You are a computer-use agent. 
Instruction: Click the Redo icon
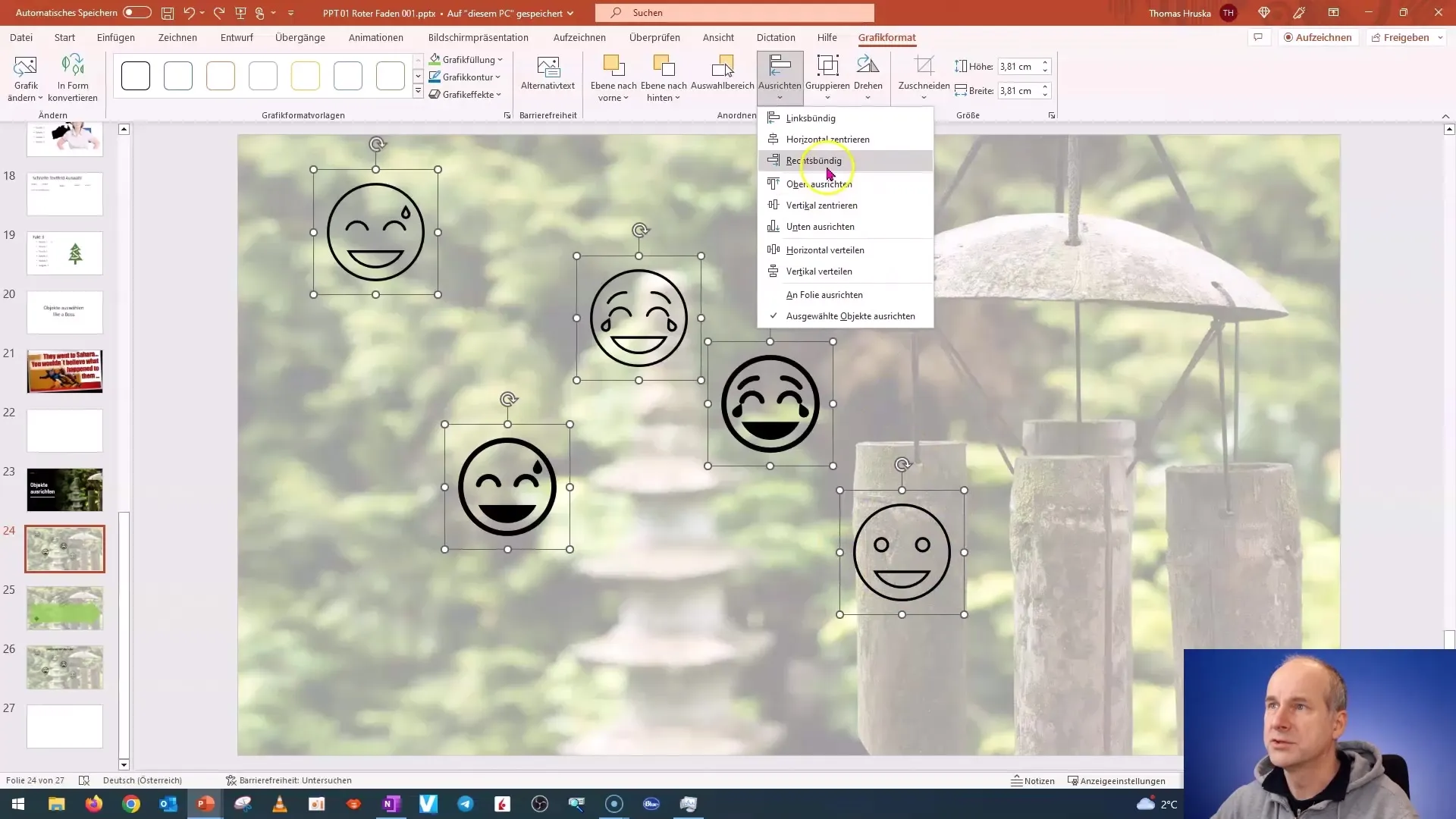pos(219,13)
